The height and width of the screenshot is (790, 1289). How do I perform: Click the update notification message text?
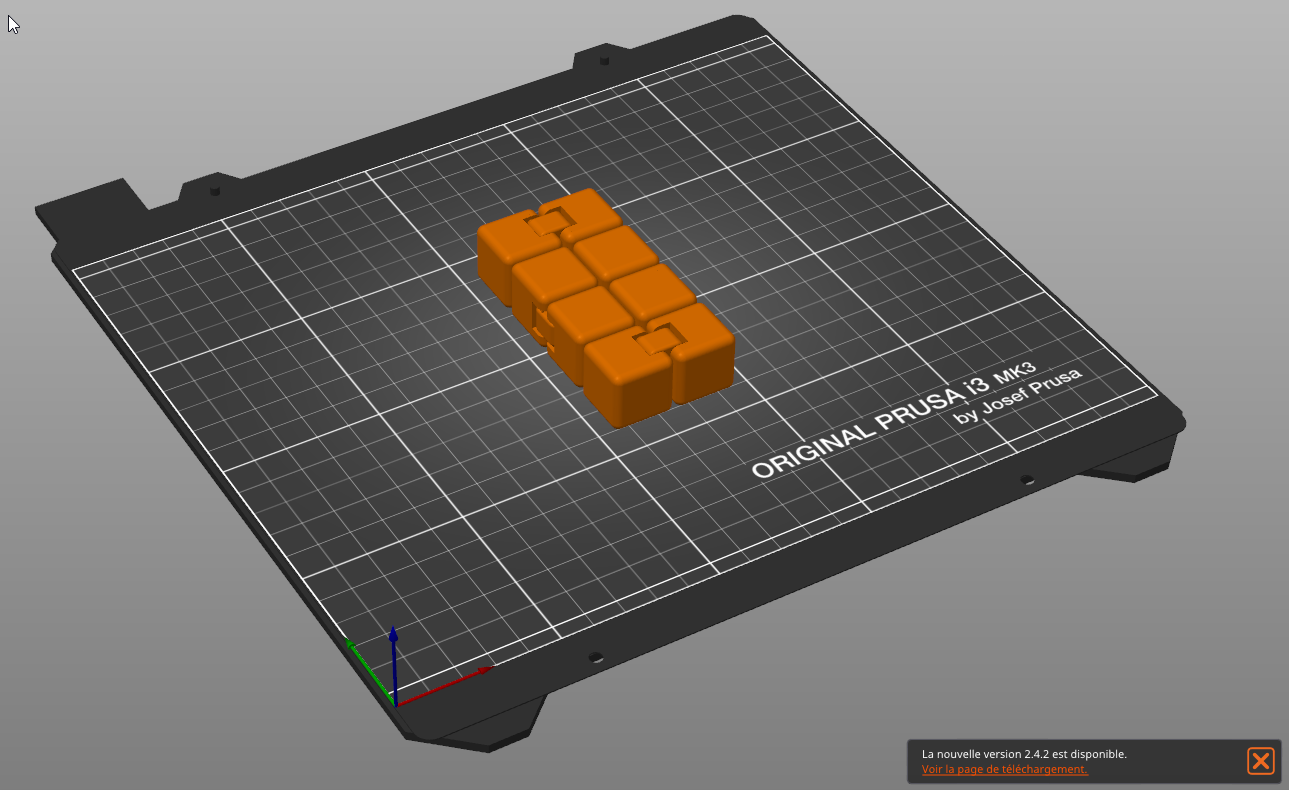(1024, 754)
